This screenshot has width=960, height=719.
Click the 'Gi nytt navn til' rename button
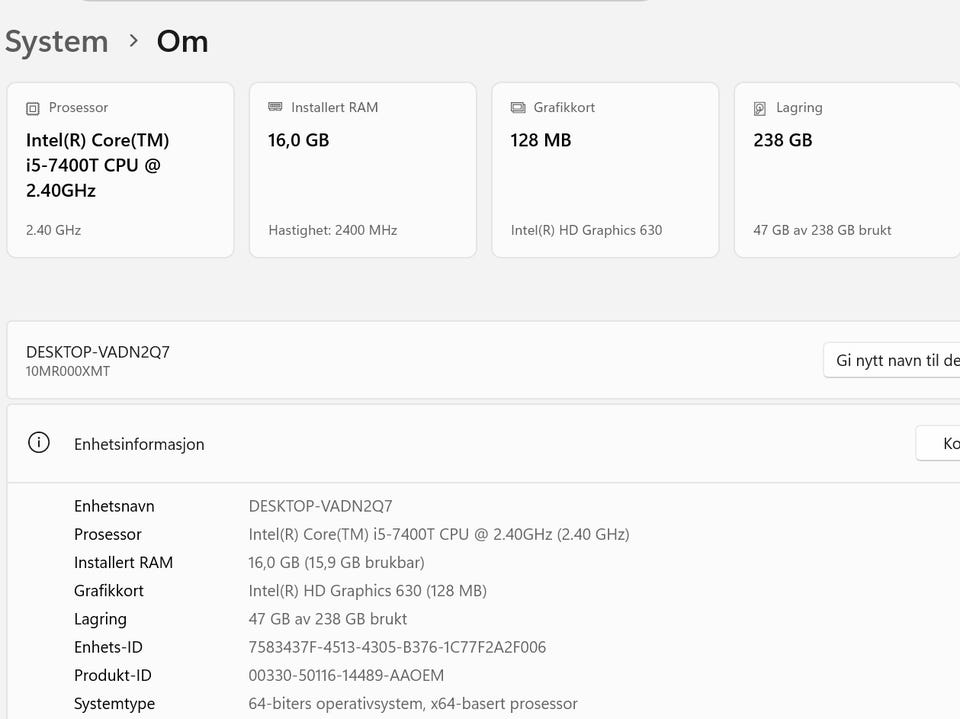click(892, 360)
